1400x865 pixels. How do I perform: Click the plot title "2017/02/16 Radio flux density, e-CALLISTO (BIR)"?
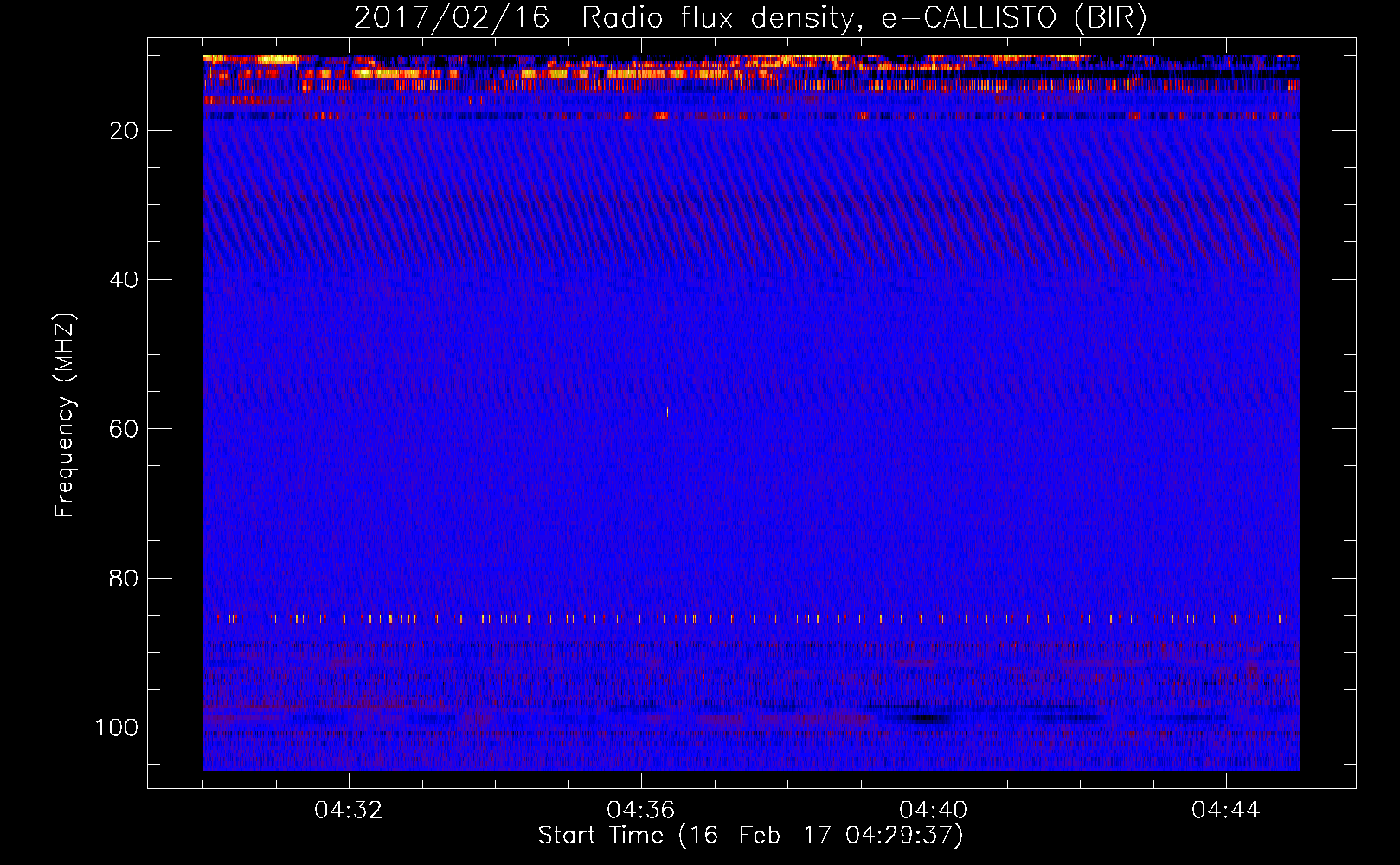point(750,17)
